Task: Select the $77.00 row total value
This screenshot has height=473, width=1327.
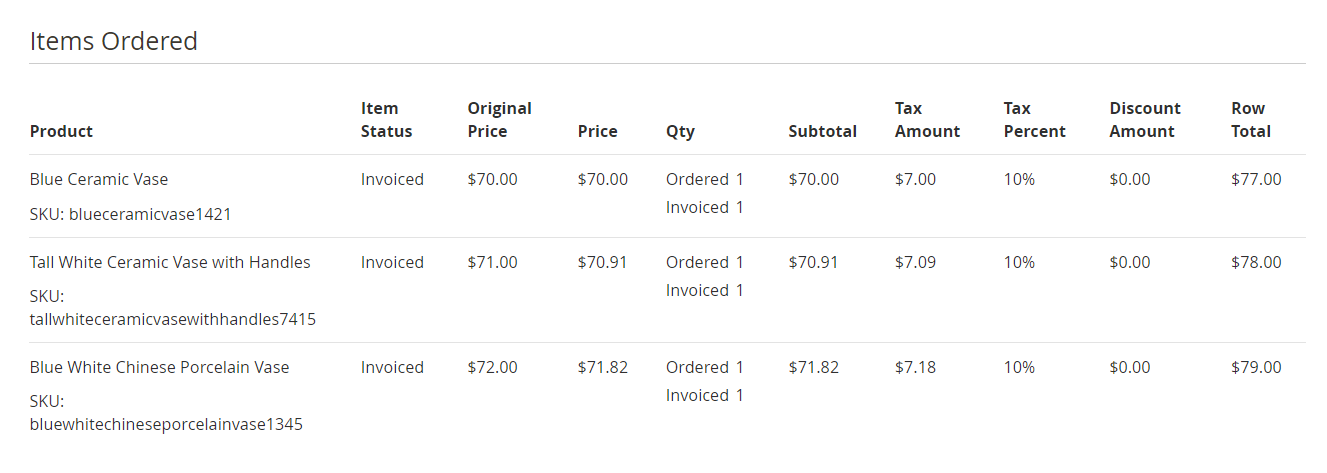Action: (x=1256, y=180)
